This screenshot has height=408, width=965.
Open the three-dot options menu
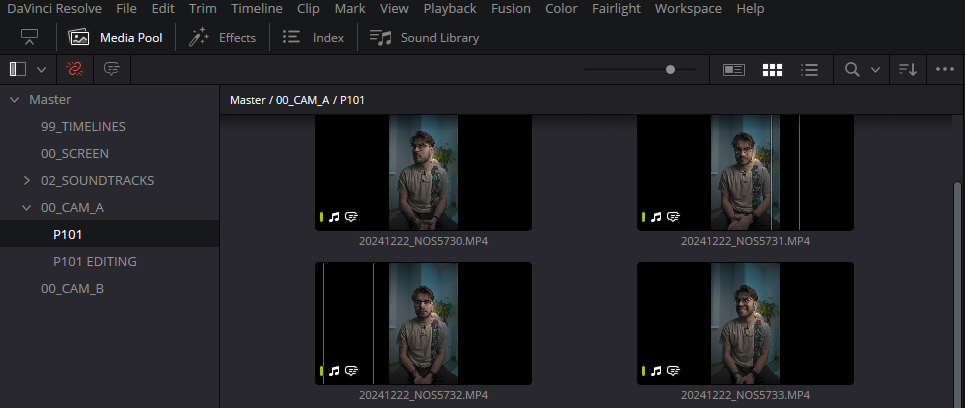[x=945, y=70]
